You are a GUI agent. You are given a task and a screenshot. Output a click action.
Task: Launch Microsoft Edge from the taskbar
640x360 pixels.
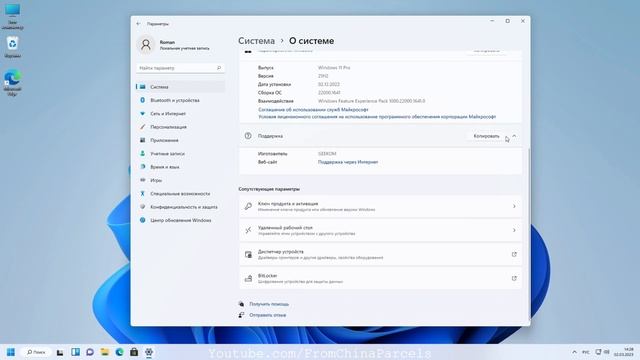tap(119, 352)
